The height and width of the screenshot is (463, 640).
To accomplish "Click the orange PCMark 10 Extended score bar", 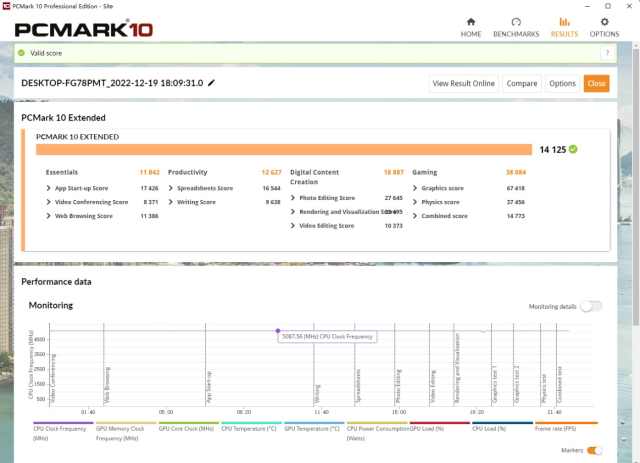I will tap(284, 149).
